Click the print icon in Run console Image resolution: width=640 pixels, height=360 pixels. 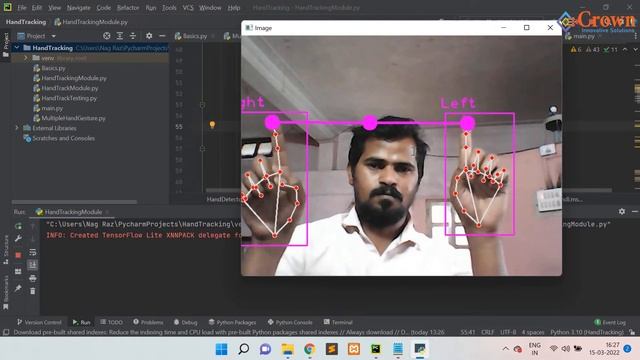(33, 278)
